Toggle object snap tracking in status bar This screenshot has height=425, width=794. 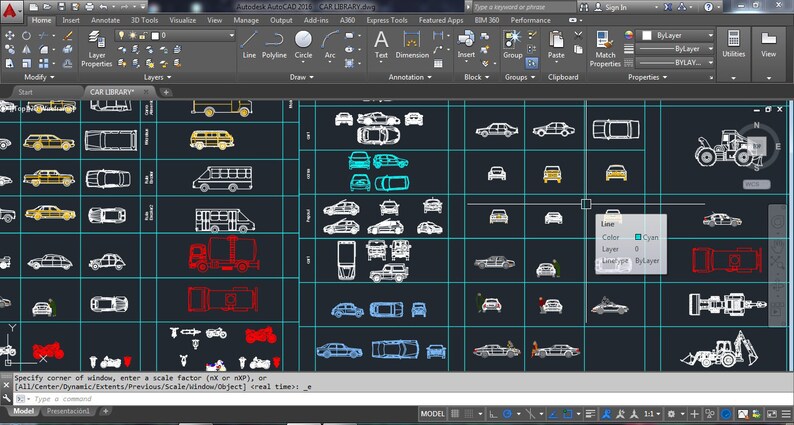(x=554, y=414)
